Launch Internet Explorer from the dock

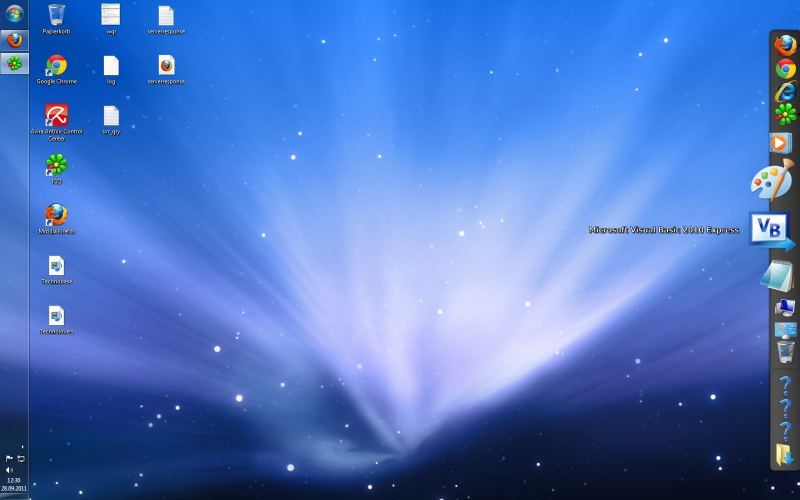pyautogui.click(x=786, y=92)
